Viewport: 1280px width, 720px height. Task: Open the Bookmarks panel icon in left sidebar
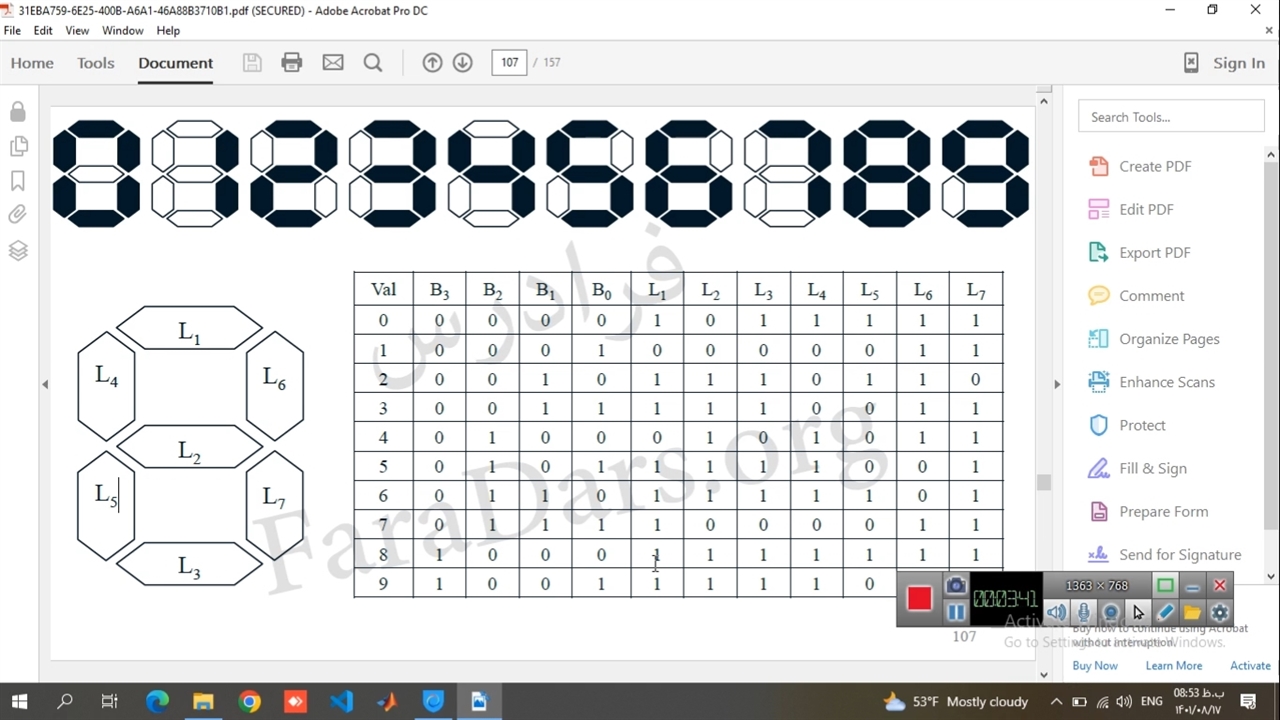click(18, 181)
